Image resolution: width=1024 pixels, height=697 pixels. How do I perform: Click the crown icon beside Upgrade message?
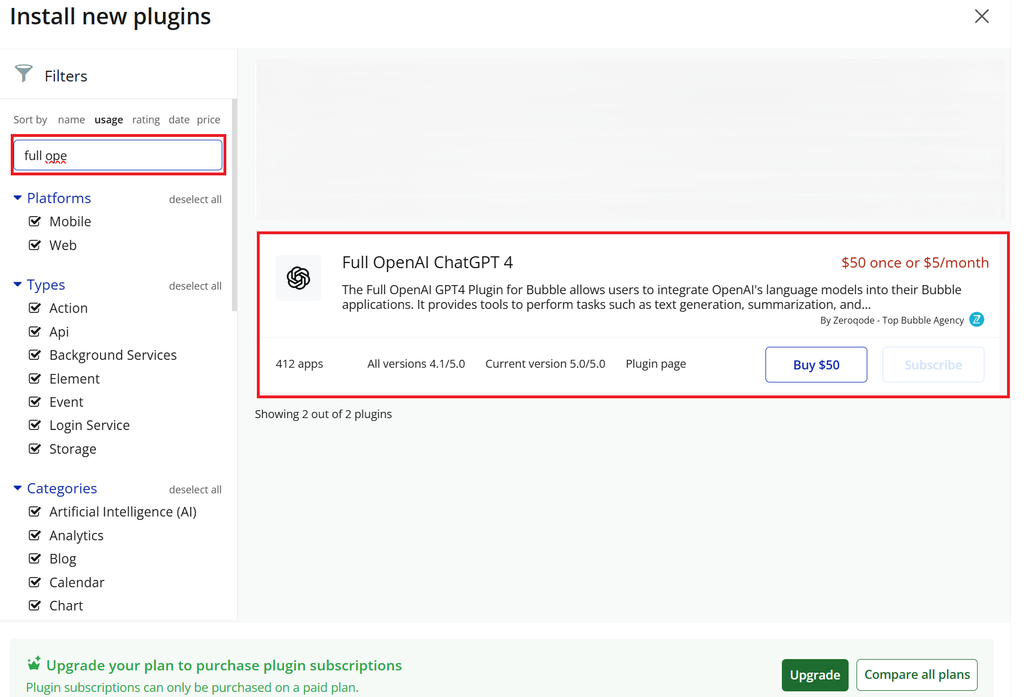34,664
